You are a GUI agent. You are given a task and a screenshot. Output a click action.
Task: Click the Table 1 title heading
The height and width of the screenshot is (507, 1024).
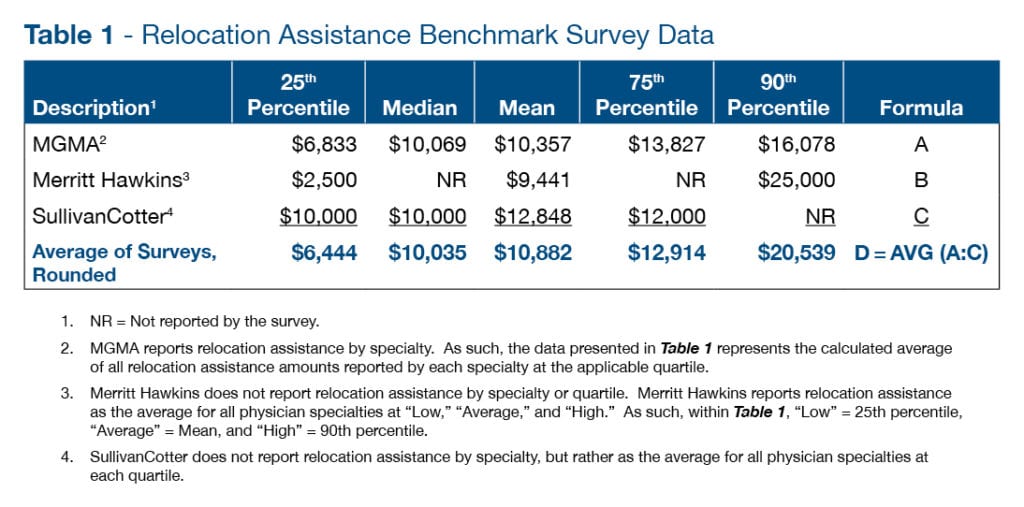pos(369,35)
